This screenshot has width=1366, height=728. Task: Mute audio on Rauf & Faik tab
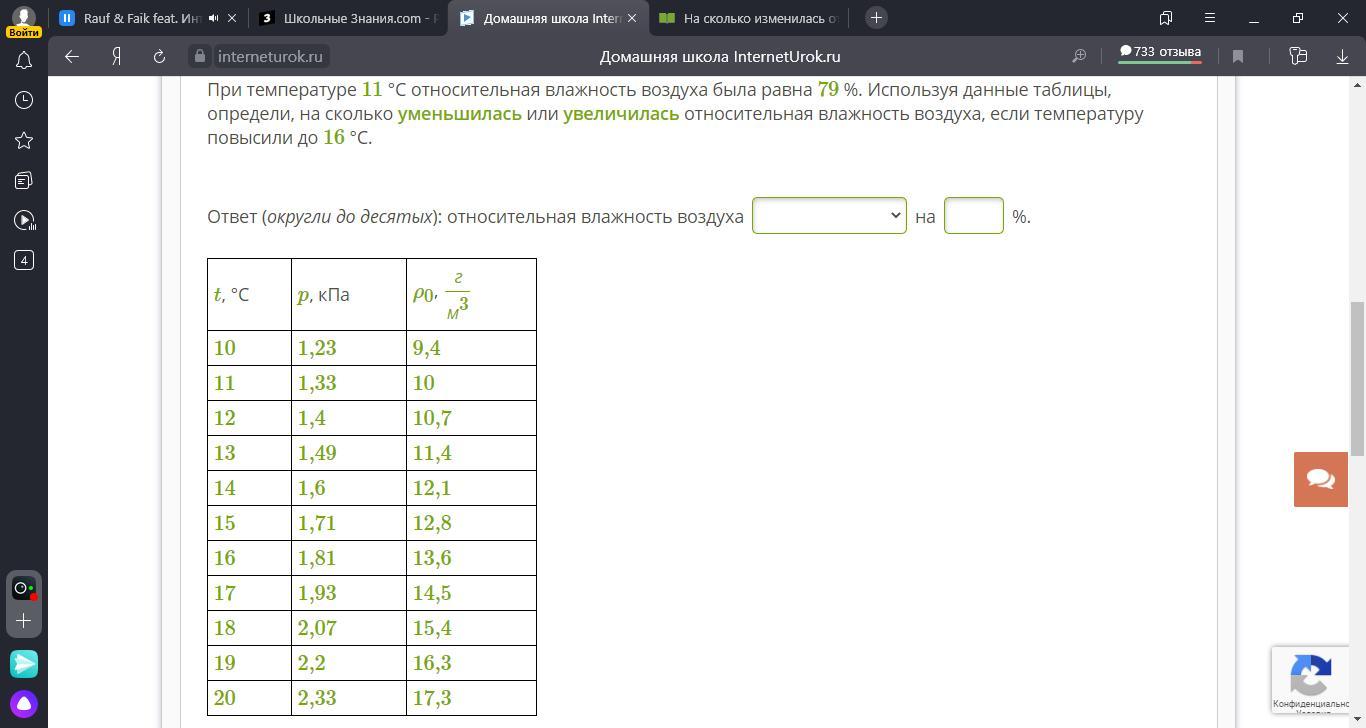coord(213,18)
